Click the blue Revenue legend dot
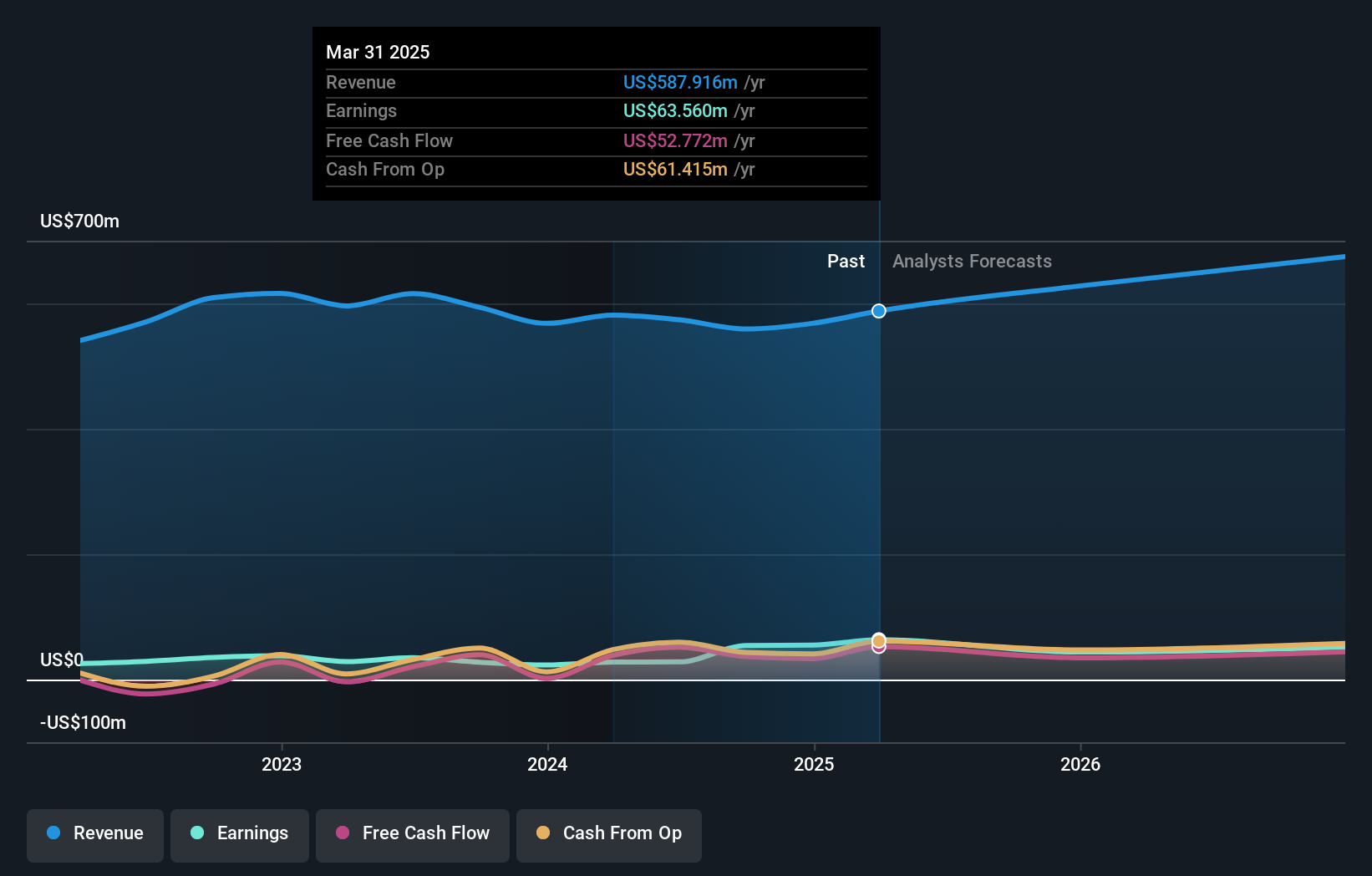The height and width of the screenshot is (876, 1372). click(53, 833)
